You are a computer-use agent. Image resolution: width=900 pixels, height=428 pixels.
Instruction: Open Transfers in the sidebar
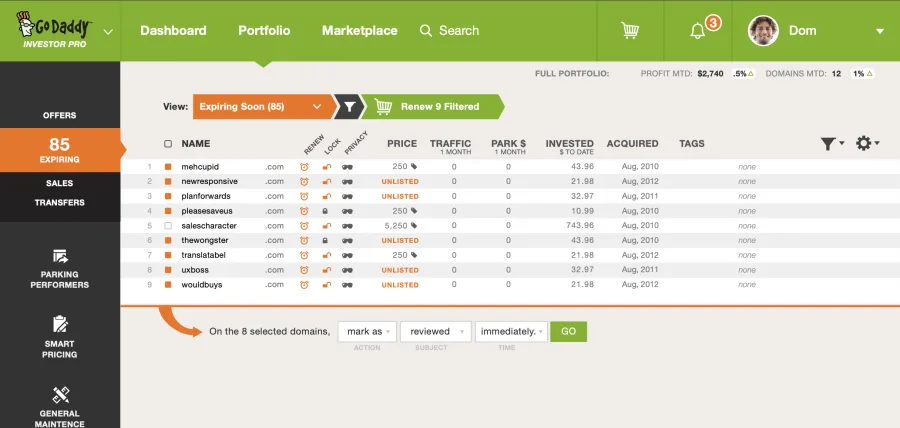(x=60, y=203)
